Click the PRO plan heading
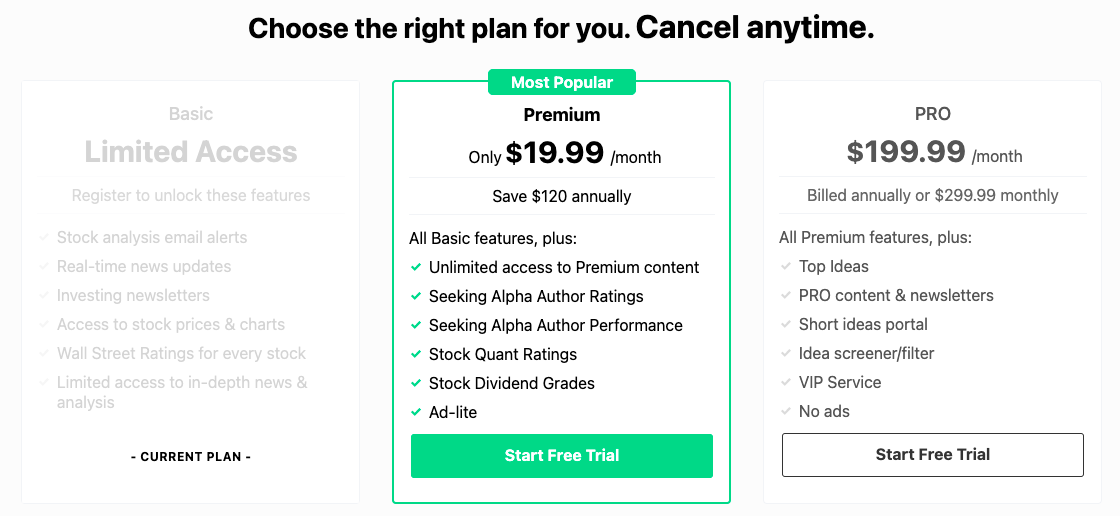Image resolution: width=1120 pixels, height=516 pixels. point(933,114)
